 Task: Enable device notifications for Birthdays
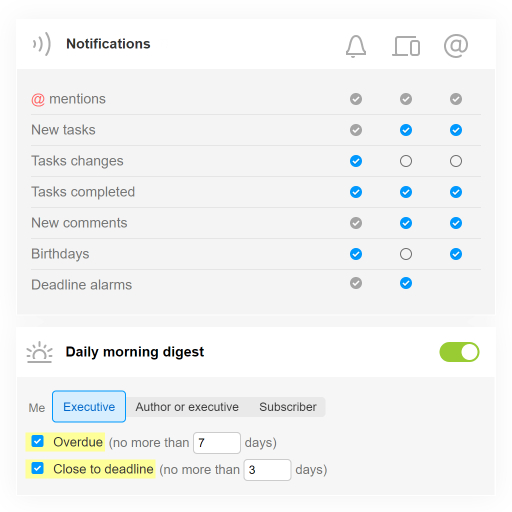pyautogui.click(x=406, y=254)
